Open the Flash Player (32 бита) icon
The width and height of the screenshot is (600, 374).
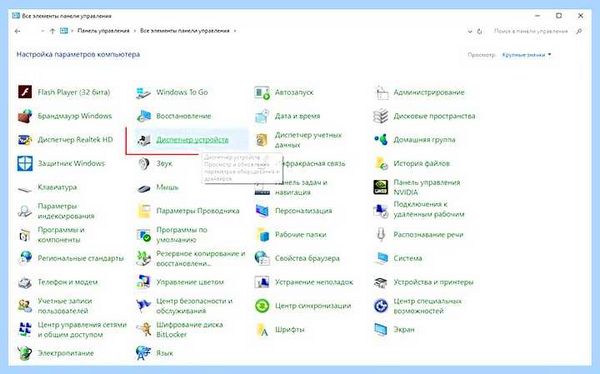[x=25, y=92]
